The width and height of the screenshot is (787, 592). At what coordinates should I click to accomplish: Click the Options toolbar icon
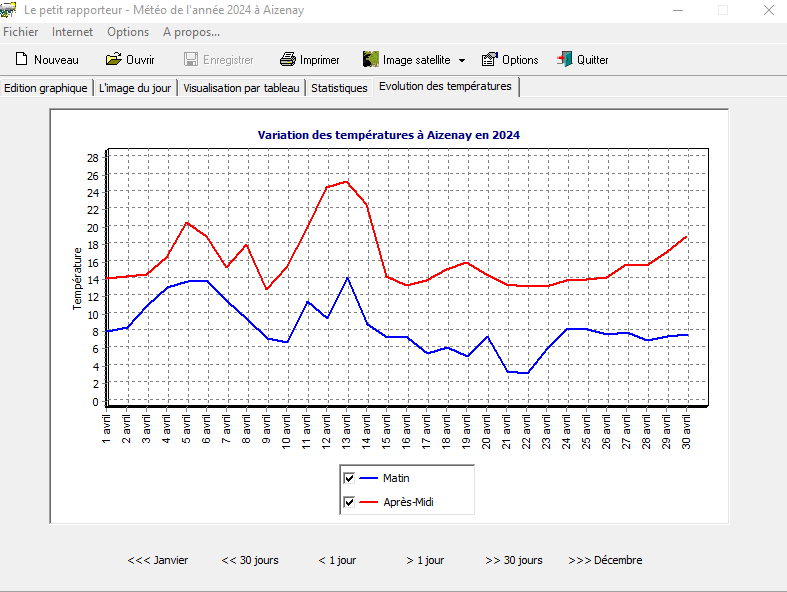click(490, 60)
